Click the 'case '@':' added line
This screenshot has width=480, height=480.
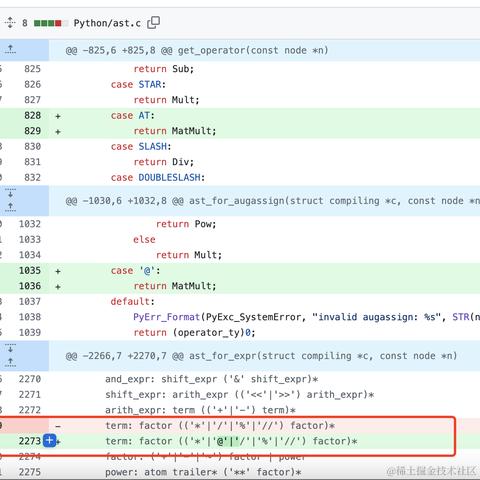[135, 271]
